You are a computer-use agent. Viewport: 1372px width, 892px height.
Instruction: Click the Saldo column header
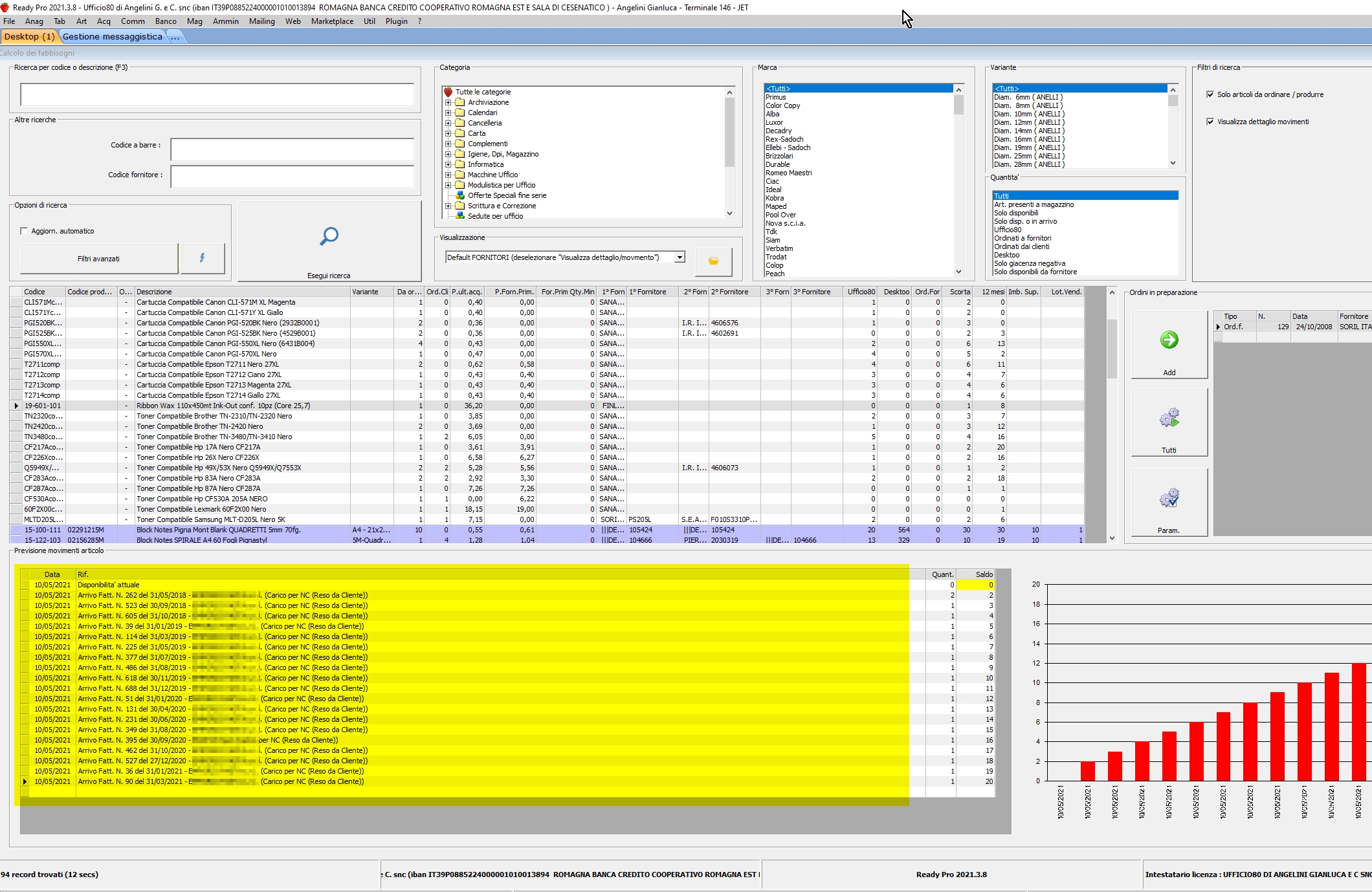(x=975, y=574)
